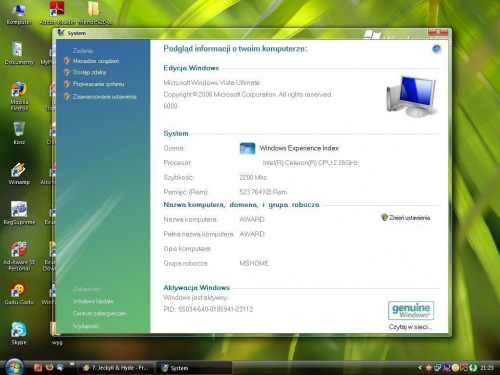Open Przywracanie systemu link

(98, 84)
